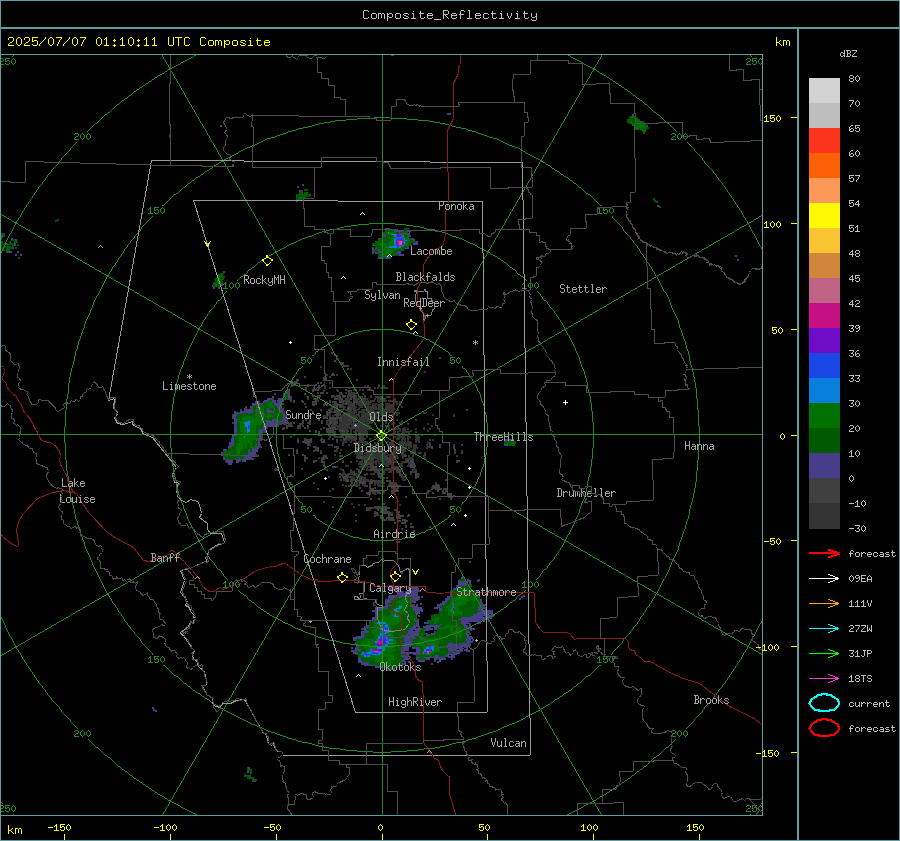Click the magenta 18TS arrow legend icon
900x841 pixels.
pyautogui.click(x=824, y=678)
